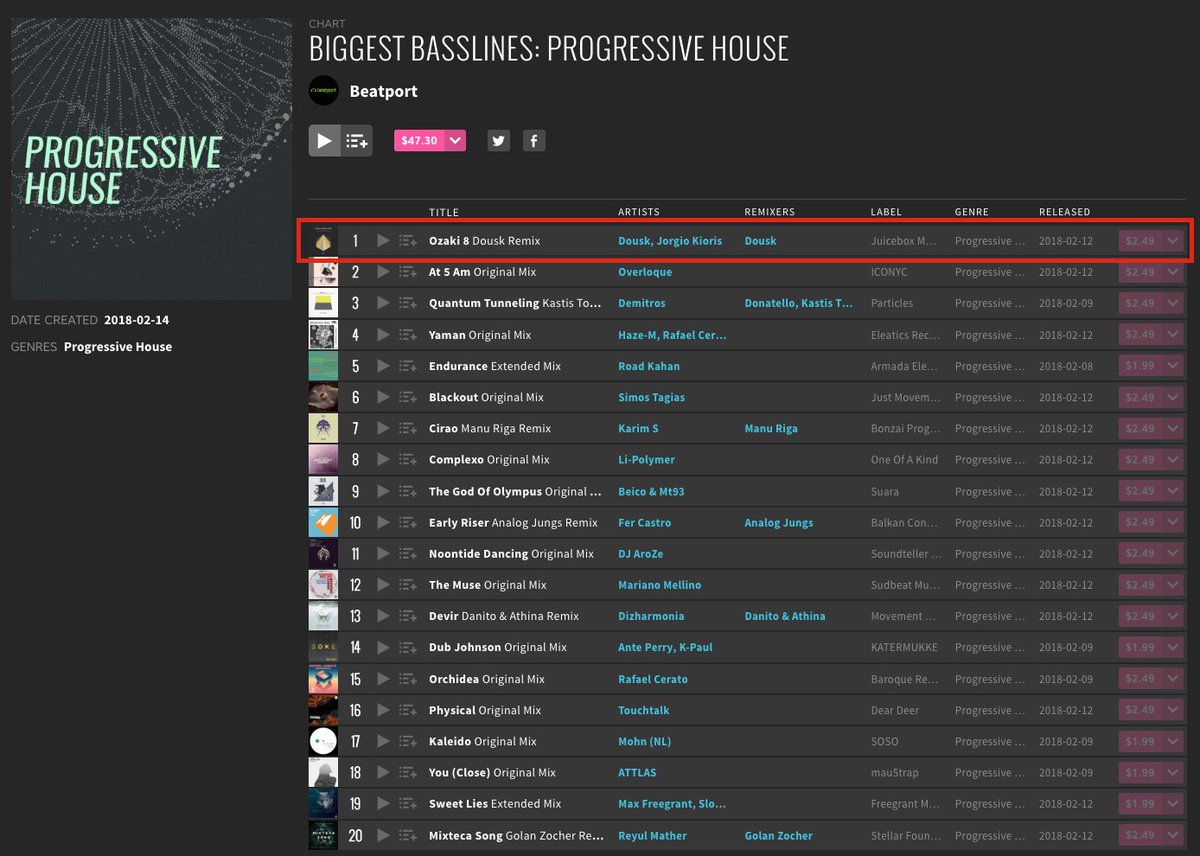Play the entire chart with main play button
The width and height of the screenshot is (1200, 856).
tap(324, 141)
